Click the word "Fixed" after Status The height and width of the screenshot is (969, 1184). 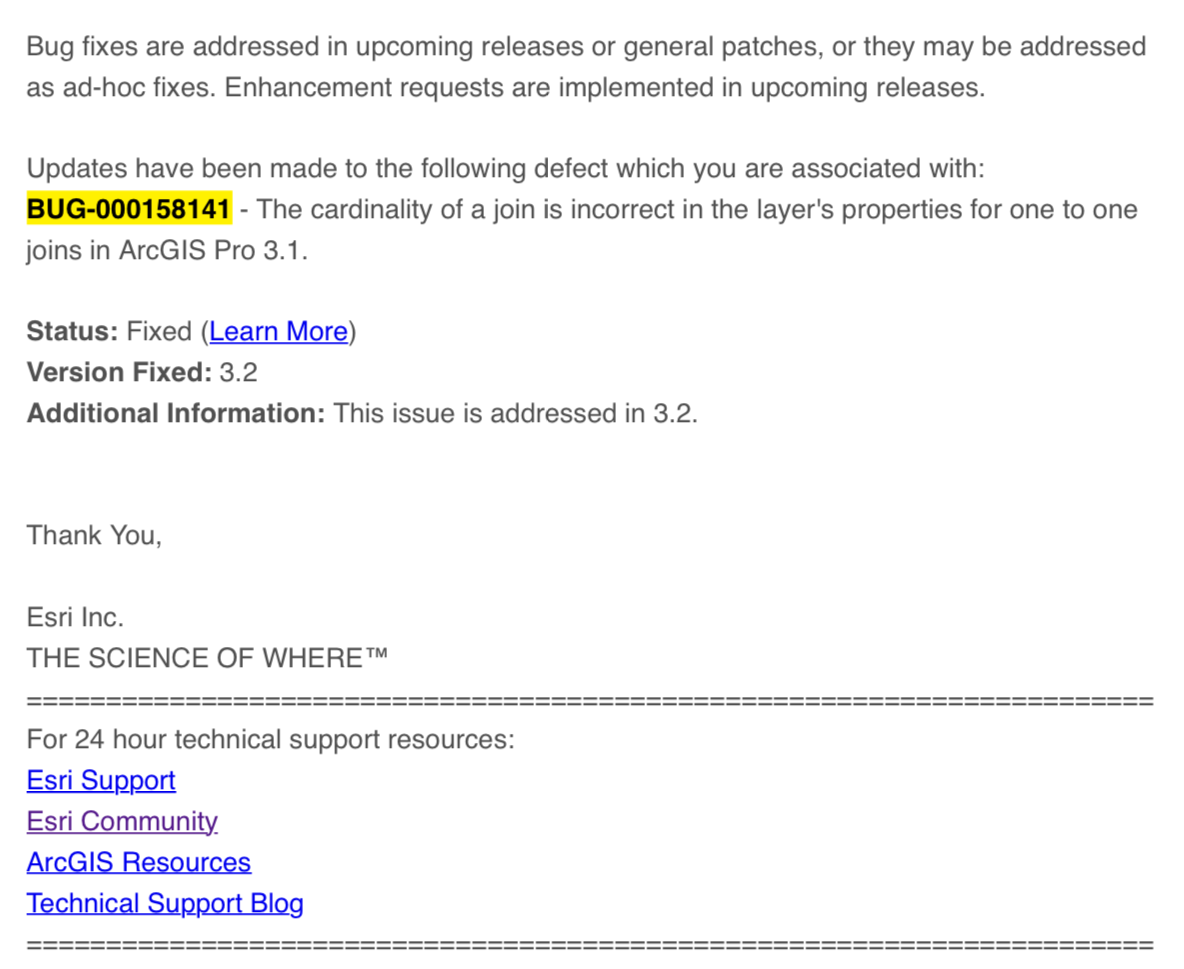162,332
